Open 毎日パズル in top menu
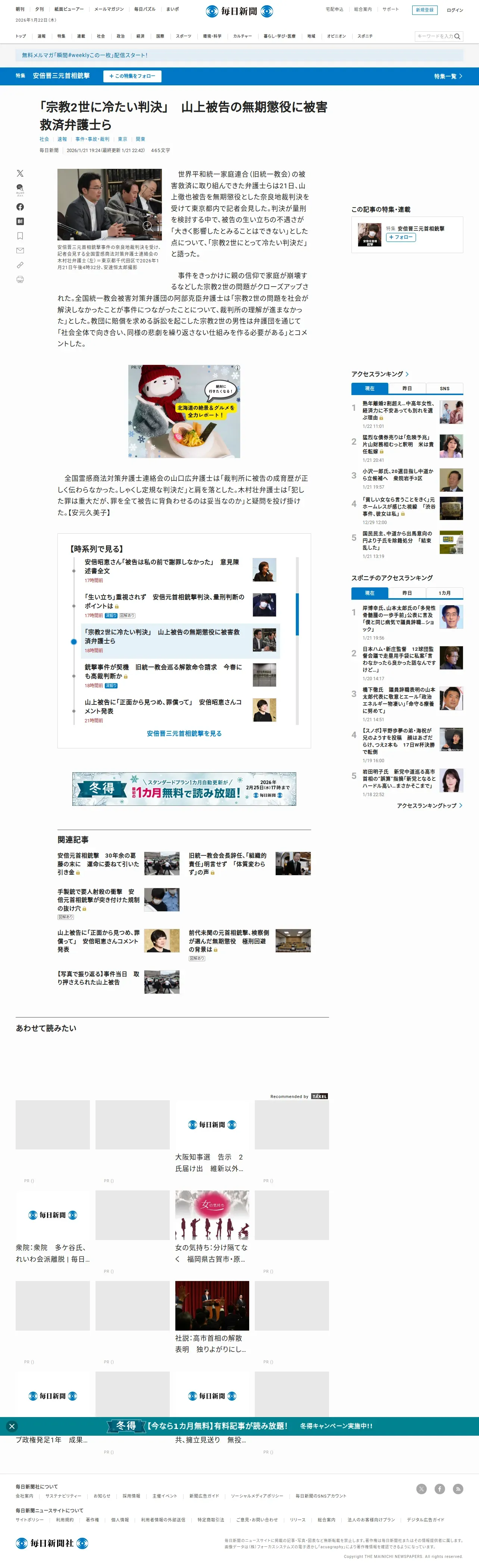This screenshot has height=1568, width=479. point(144,9)
